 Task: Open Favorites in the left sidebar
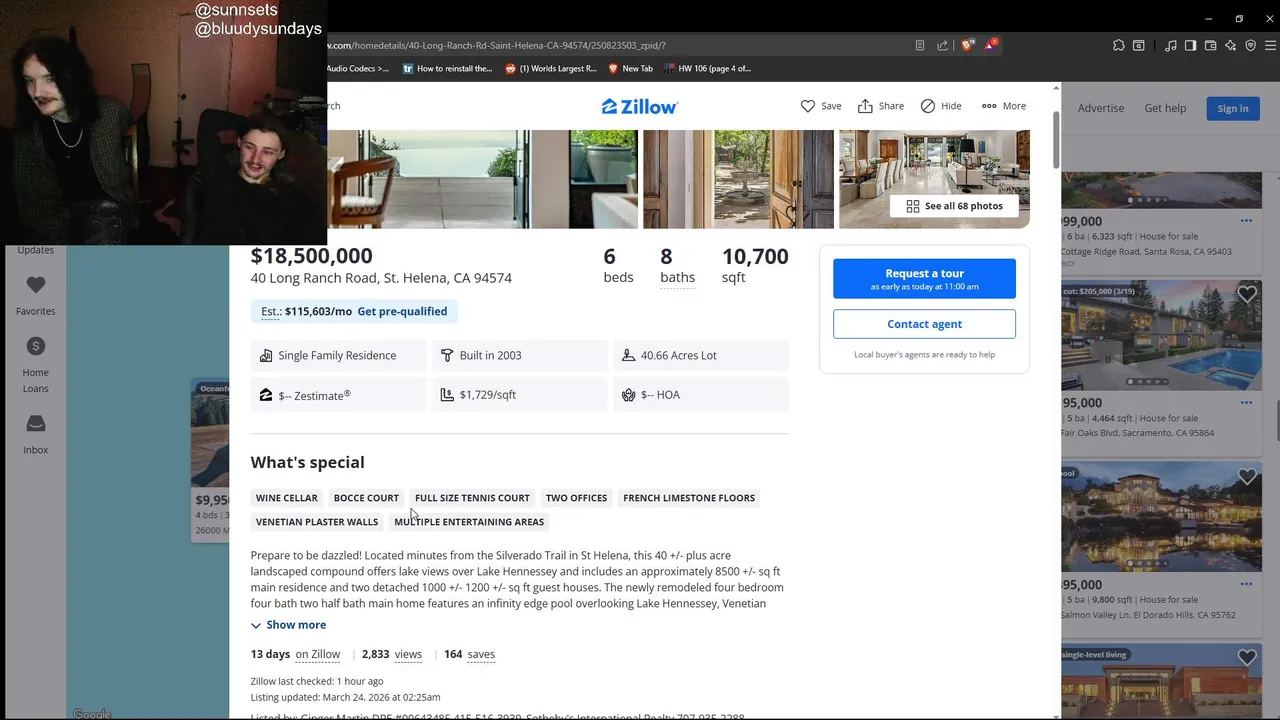click(x=35, y=295)
